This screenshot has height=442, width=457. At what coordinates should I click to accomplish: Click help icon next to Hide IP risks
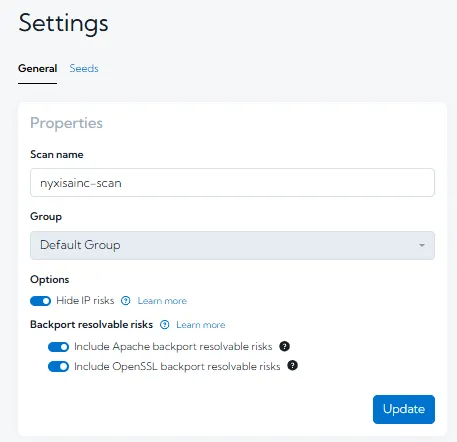coord(126,301)
